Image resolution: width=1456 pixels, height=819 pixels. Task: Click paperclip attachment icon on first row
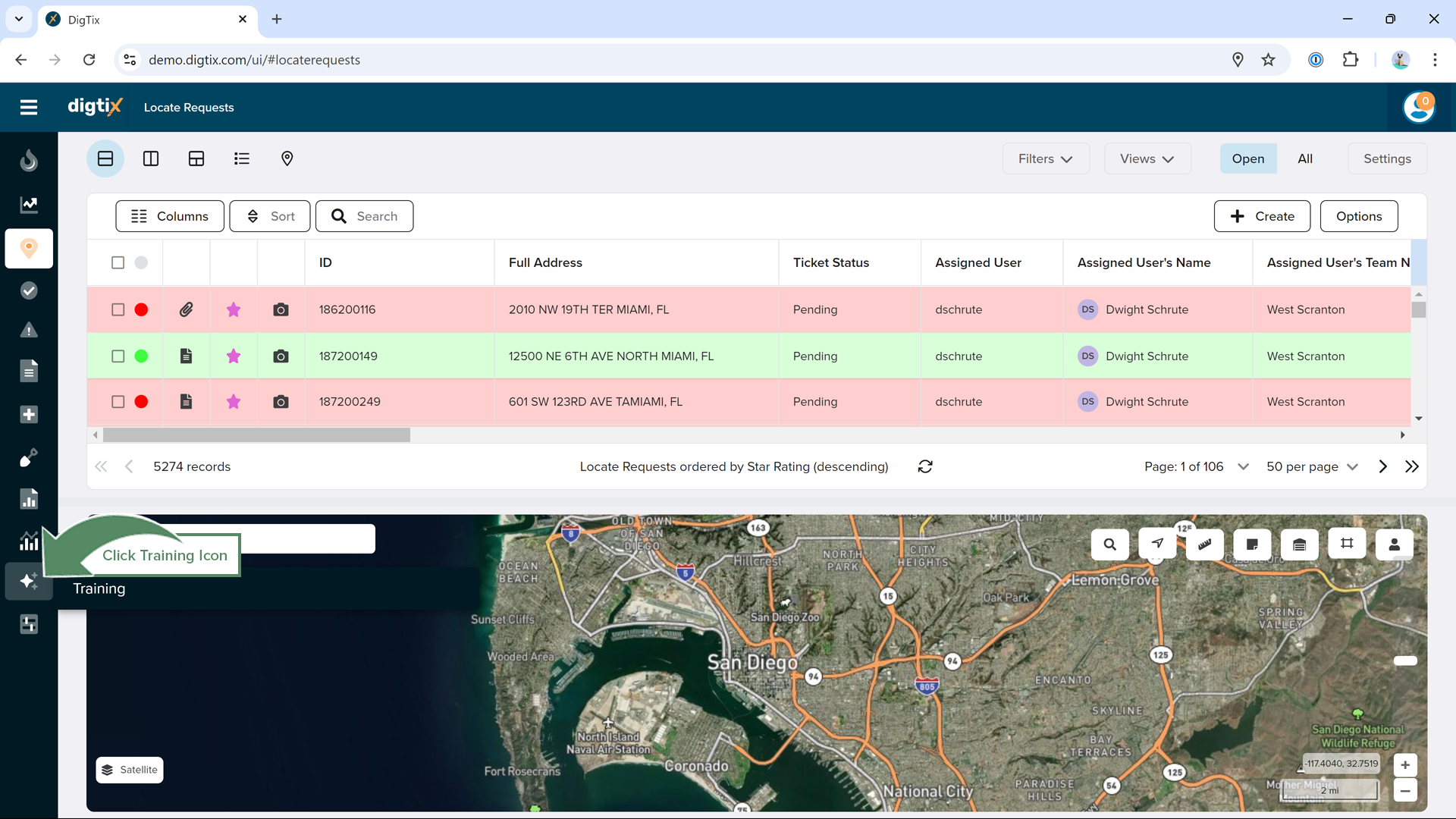187,309
